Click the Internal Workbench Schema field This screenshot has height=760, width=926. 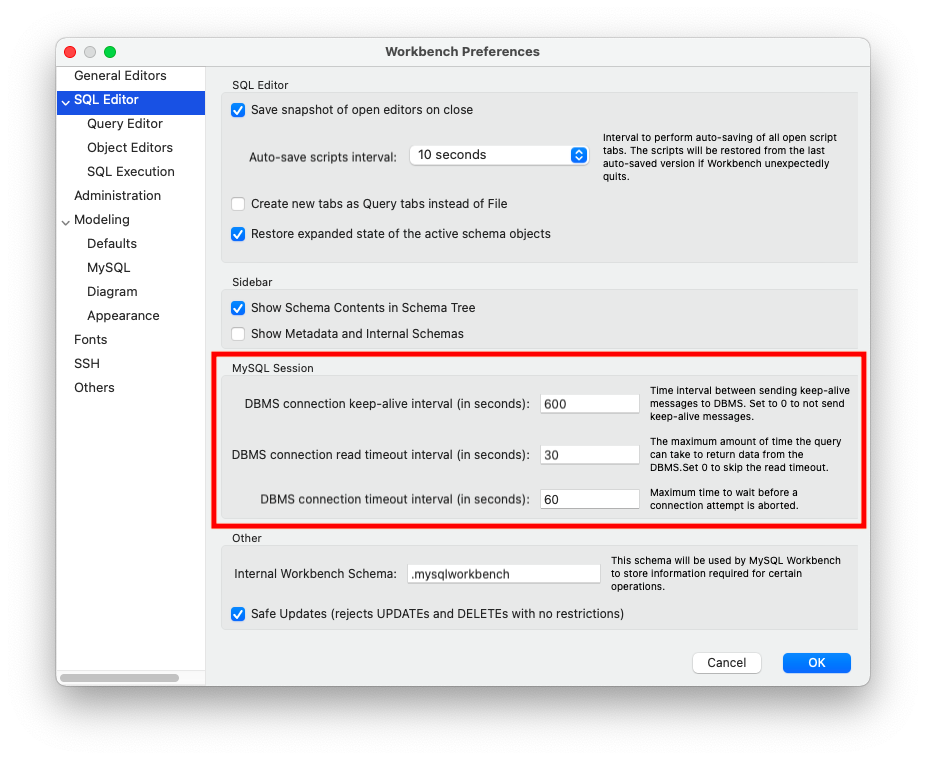click(504, 574)
